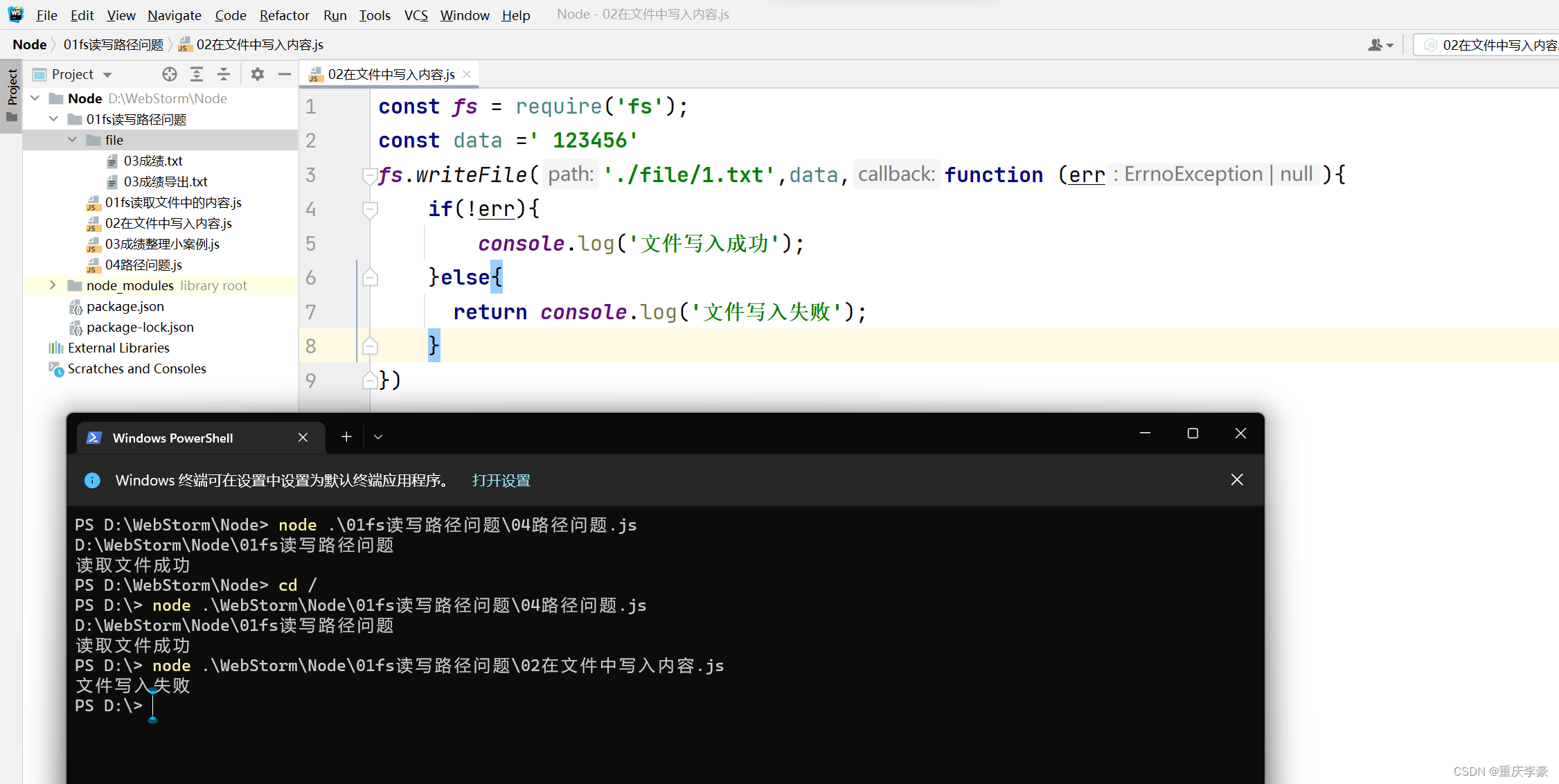Viewport: 1559px width, 784px height.
Task: Open the Tools menu
Action: [x=375, y=15]
